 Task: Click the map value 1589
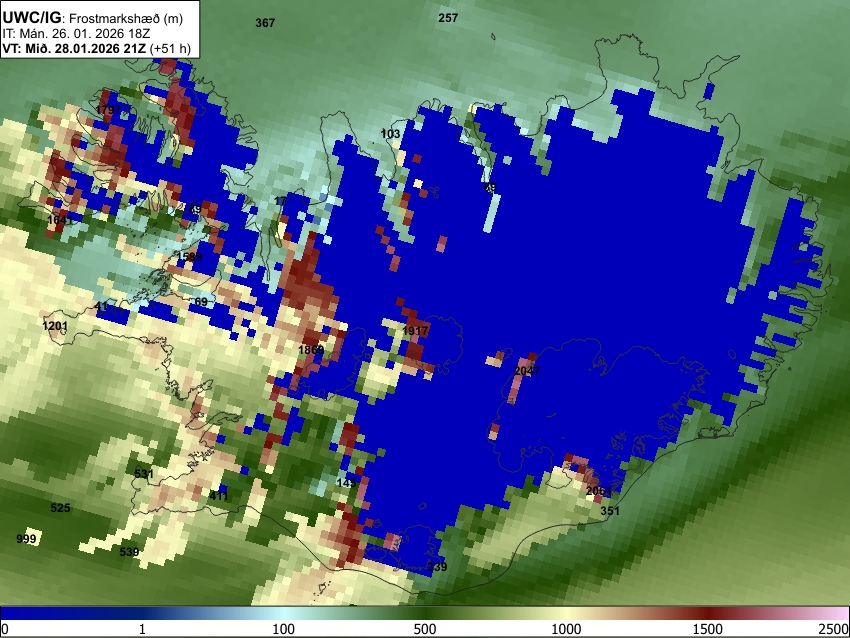(190, 256)
